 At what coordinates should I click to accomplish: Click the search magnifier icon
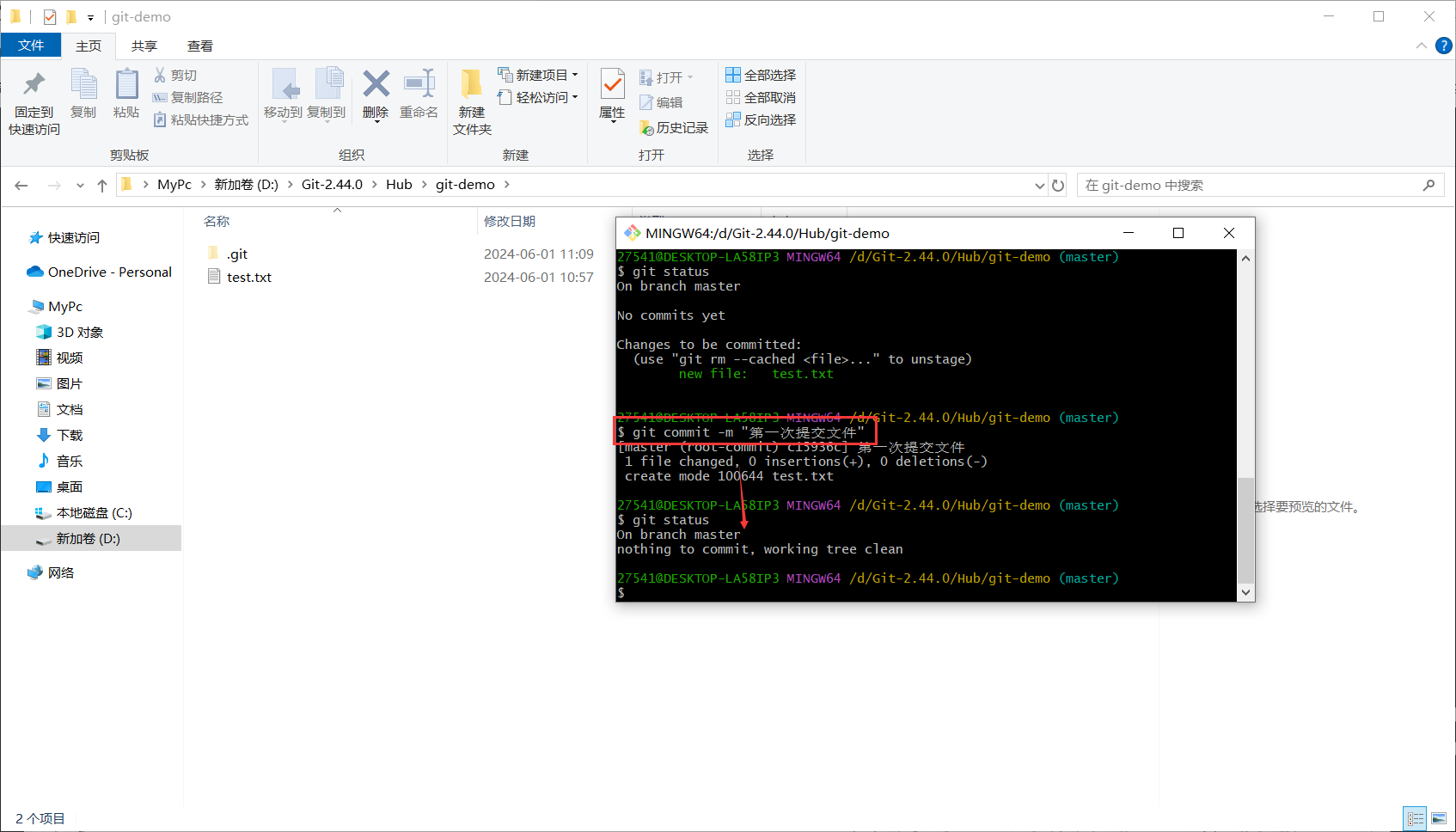click(x=1428, y=185)
